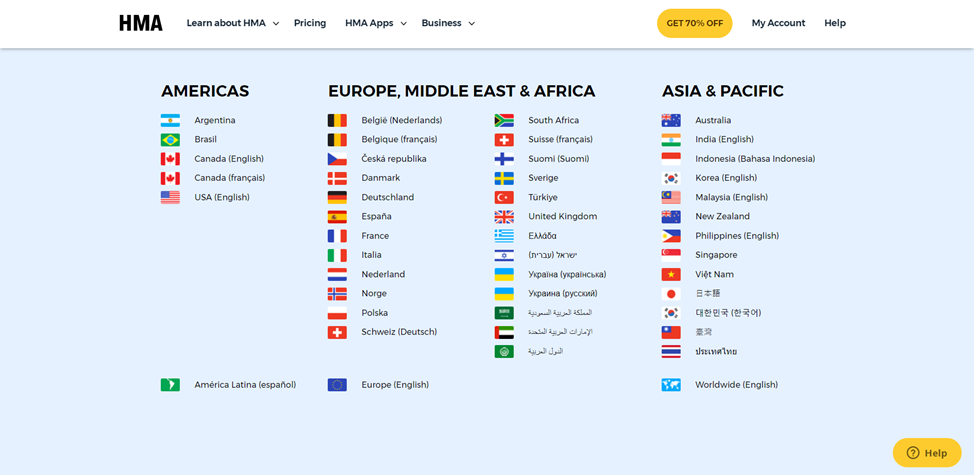Choose Україна (українська) link
Screen dimensions: 974x475
[567, 274]
